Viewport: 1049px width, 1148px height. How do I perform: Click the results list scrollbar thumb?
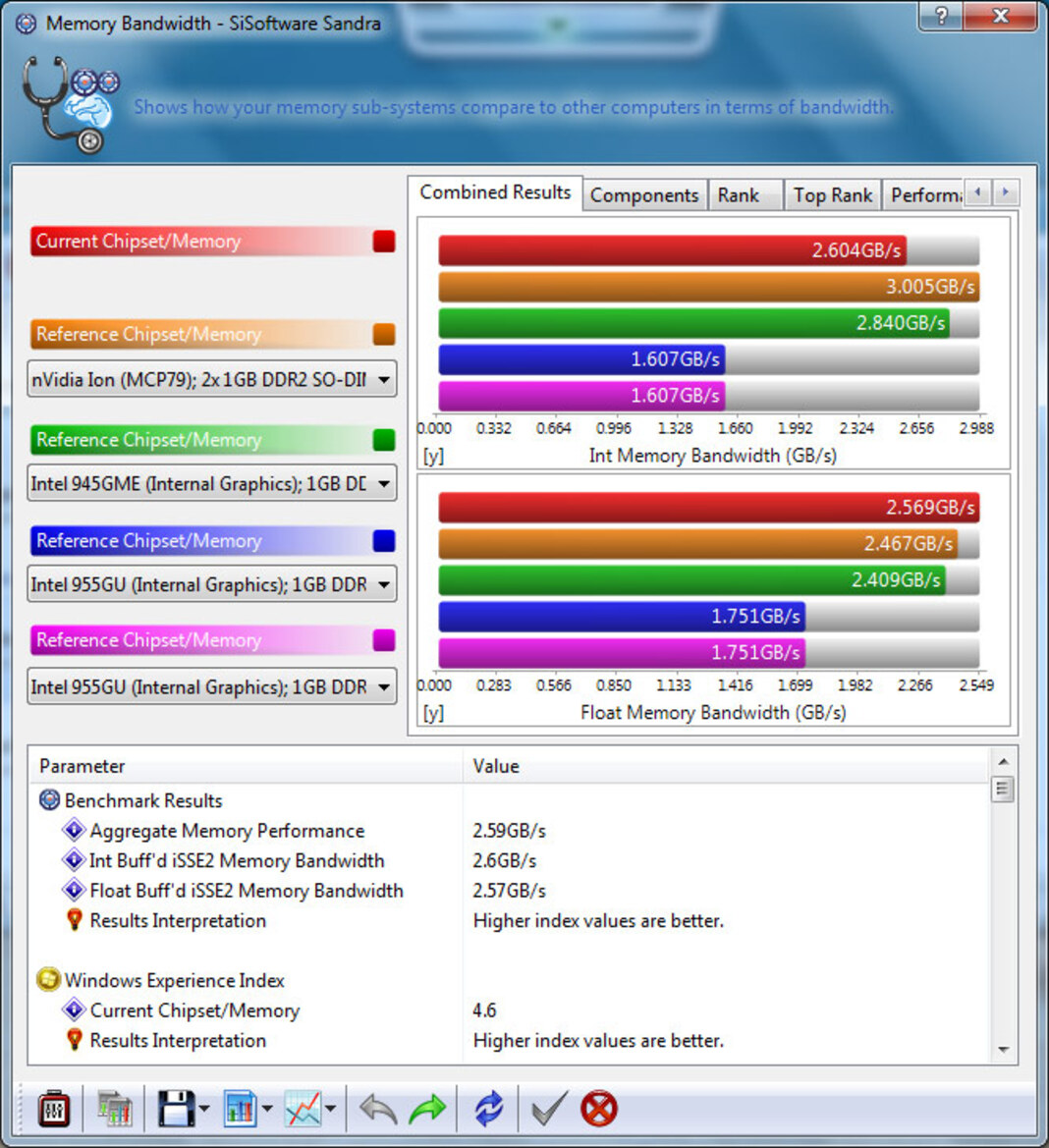[x=1003, y=790]
